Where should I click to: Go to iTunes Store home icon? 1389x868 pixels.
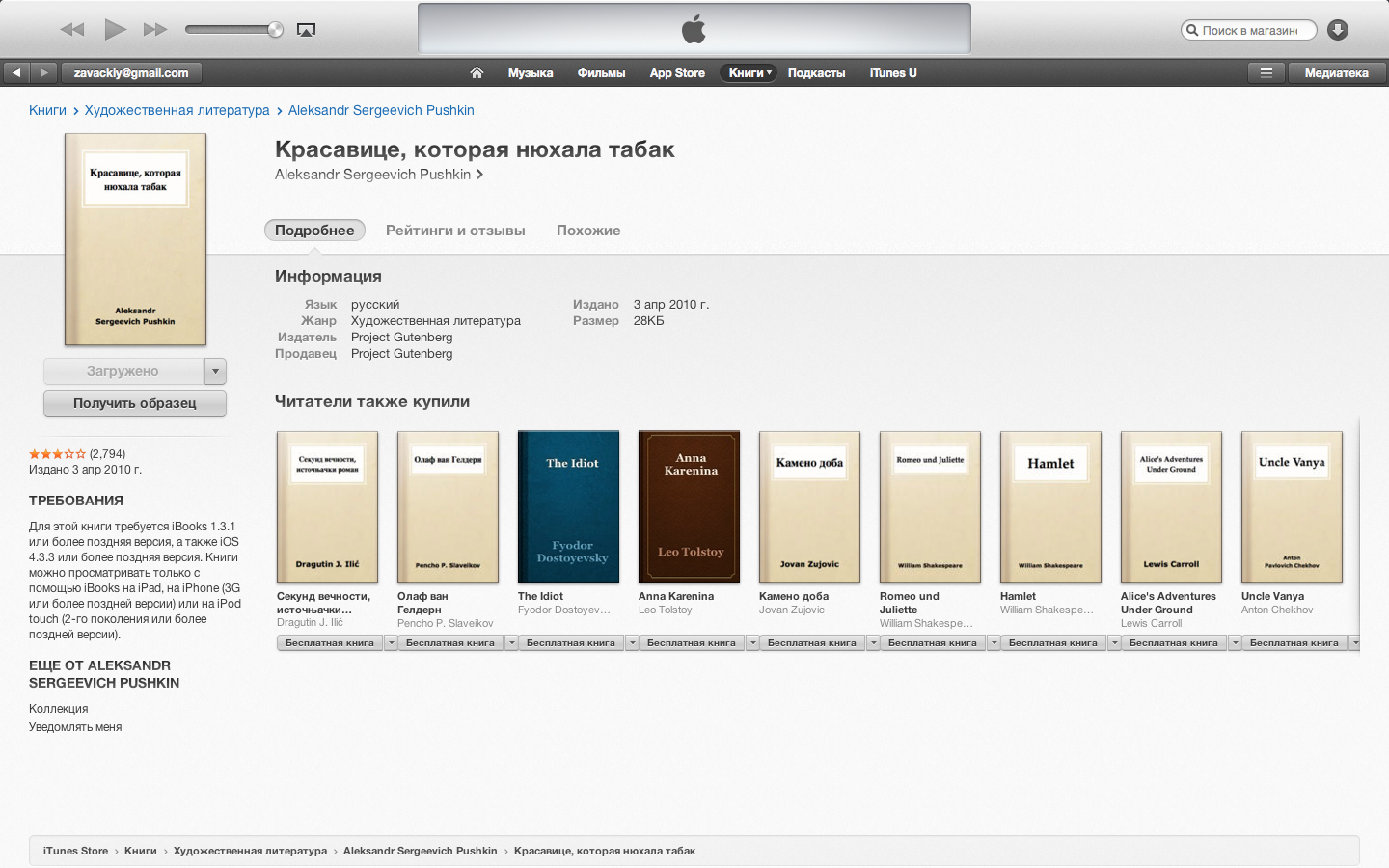tap(477, 72)
